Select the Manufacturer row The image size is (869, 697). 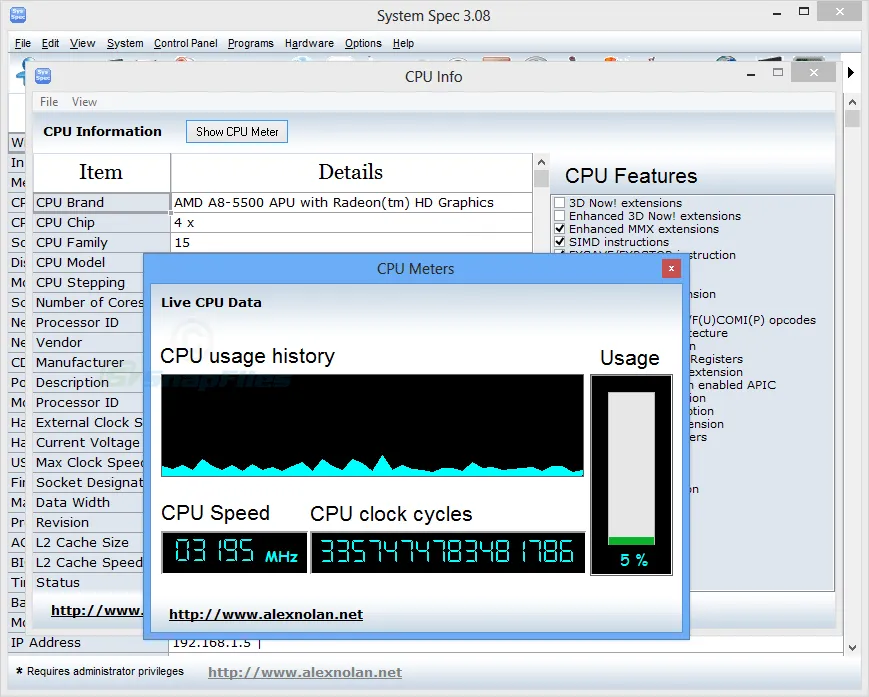89,362
